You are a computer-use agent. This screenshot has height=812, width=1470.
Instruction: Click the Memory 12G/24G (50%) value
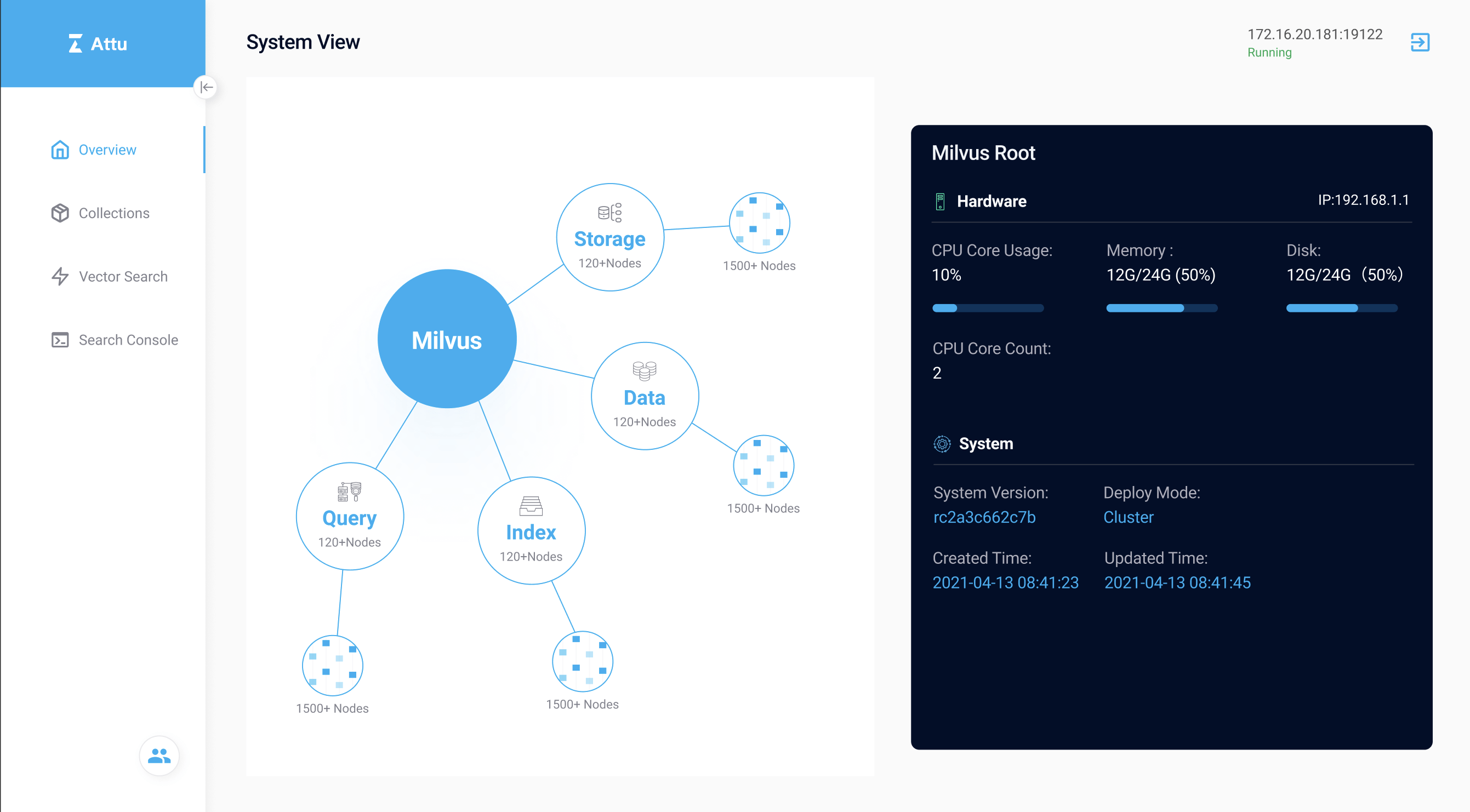pyautogui.click(x=1161, y=275)
